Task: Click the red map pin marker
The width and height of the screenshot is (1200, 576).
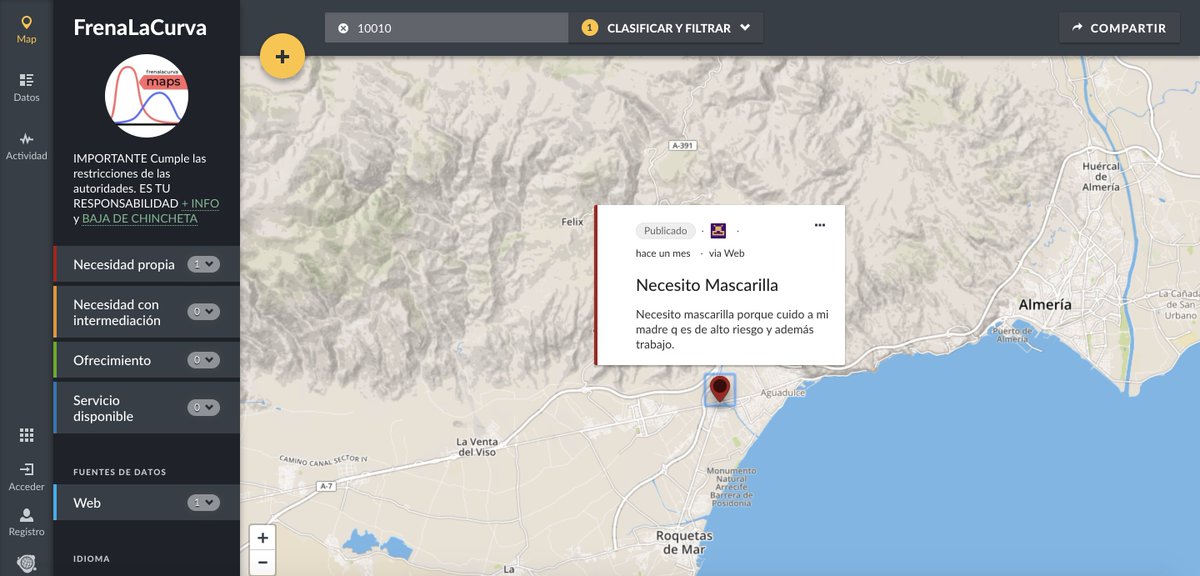Action: [719, 389]
